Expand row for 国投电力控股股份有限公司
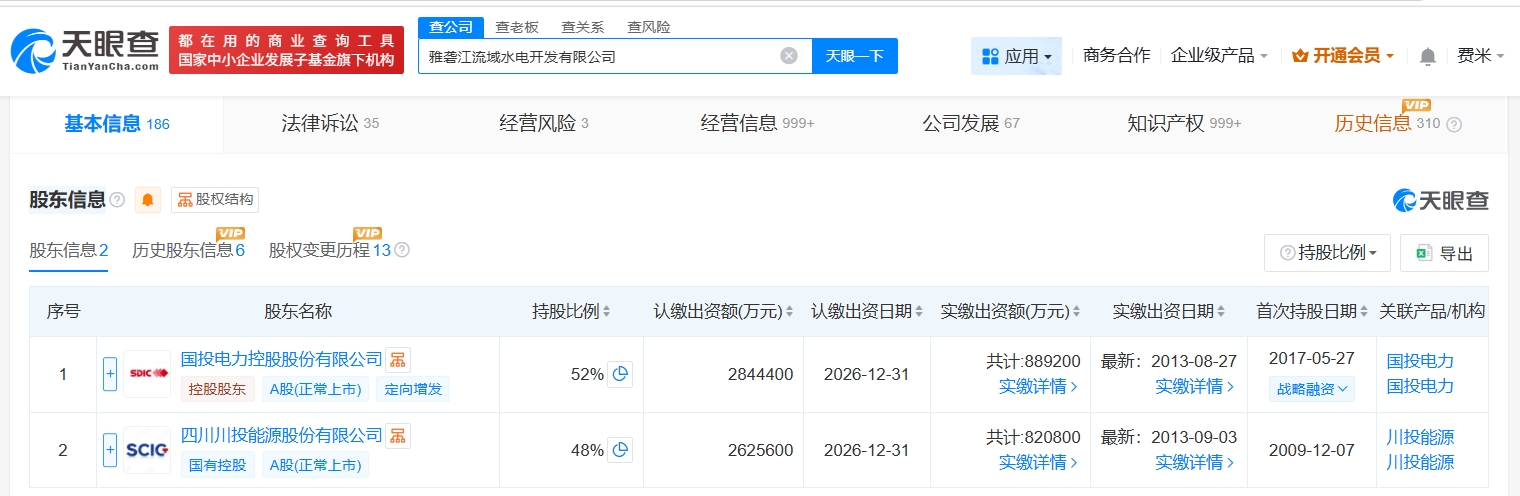 tap(111, 374)
